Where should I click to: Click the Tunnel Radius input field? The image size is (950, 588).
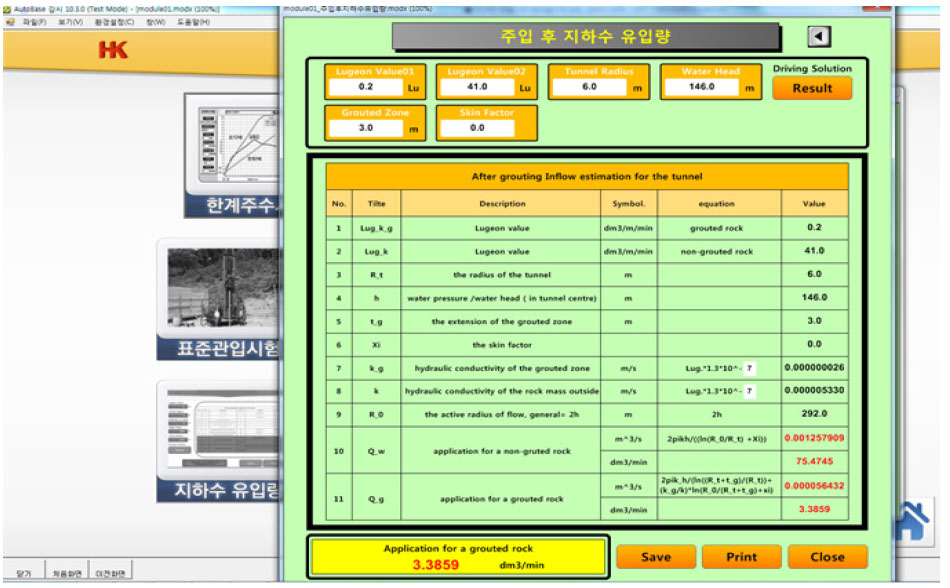click(x=589, y=87)
